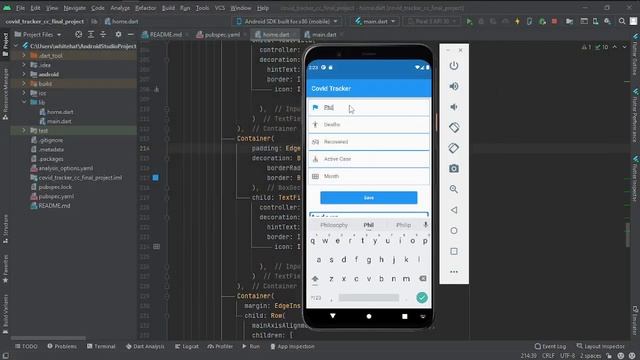The height and width of the screenshot is (360, 640).
Task: Tap phone navigation back triangle
Action: [333, 316]
